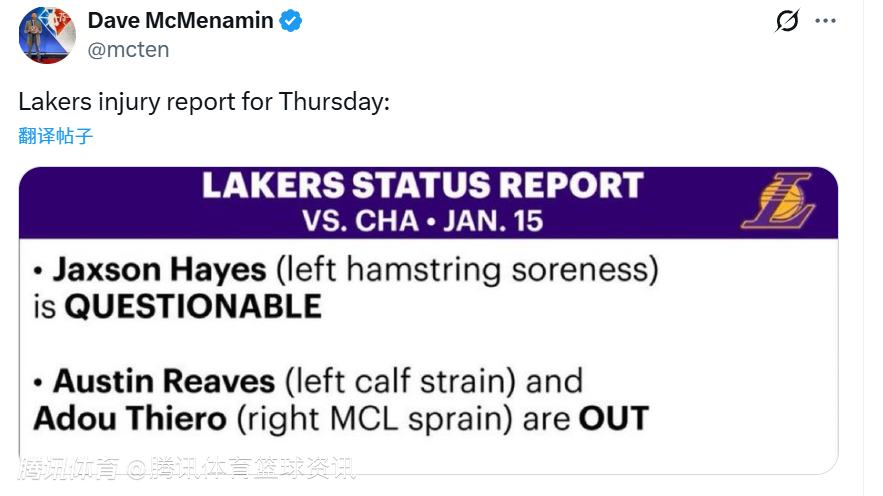Click the tweet text "Lakers injury report for Thursday"

coord(204,102)
